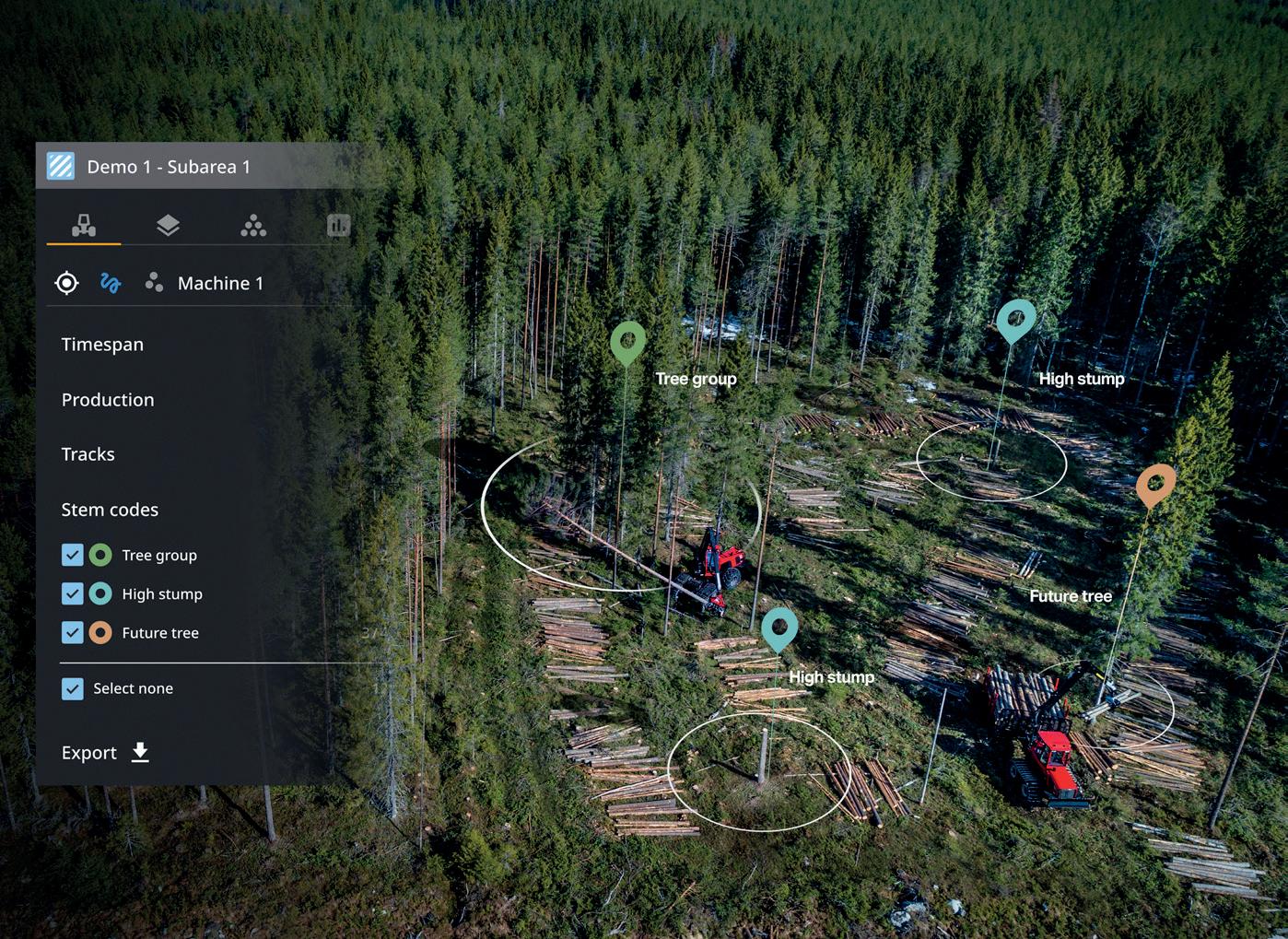Expand the Production section

[108, 400]
